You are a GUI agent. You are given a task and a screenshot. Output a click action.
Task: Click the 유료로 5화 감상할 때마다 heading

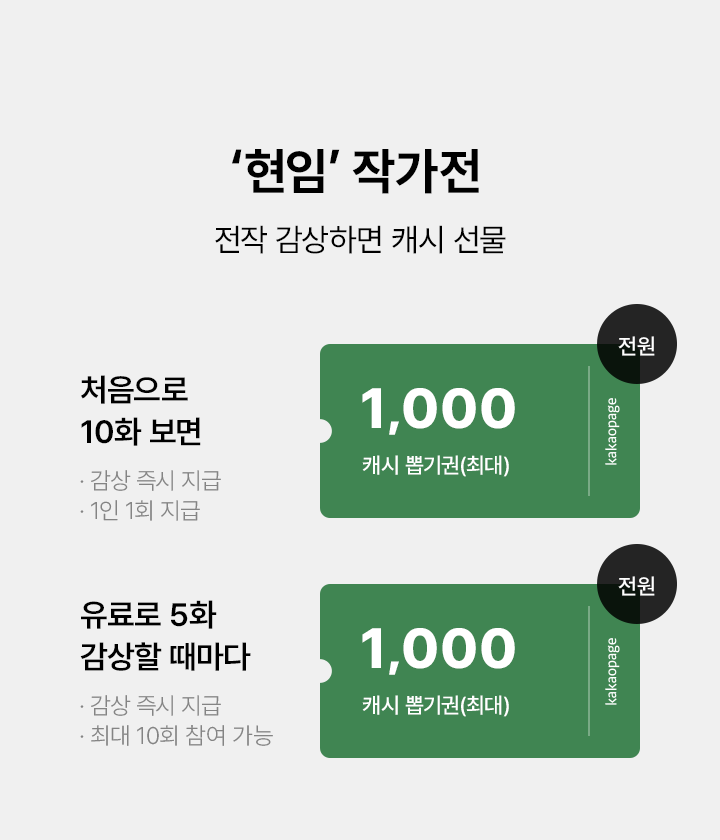[x=164, y=635]
